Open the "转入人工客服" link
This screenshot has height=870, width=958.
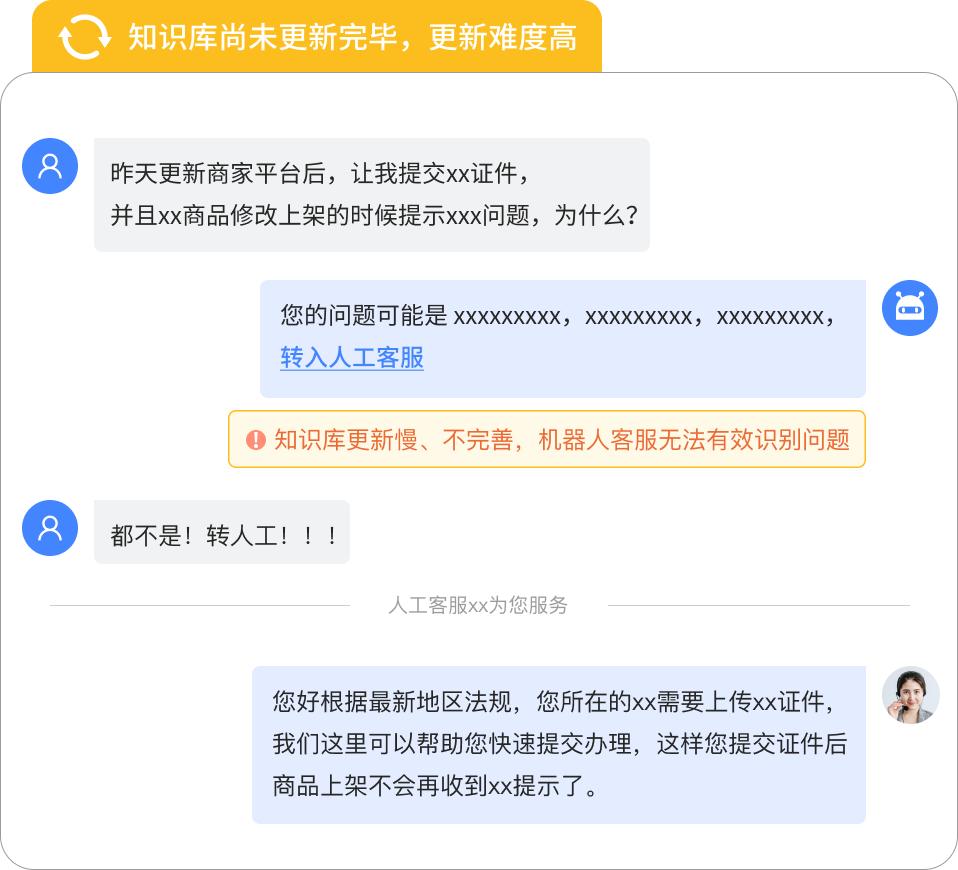(352, 358)
